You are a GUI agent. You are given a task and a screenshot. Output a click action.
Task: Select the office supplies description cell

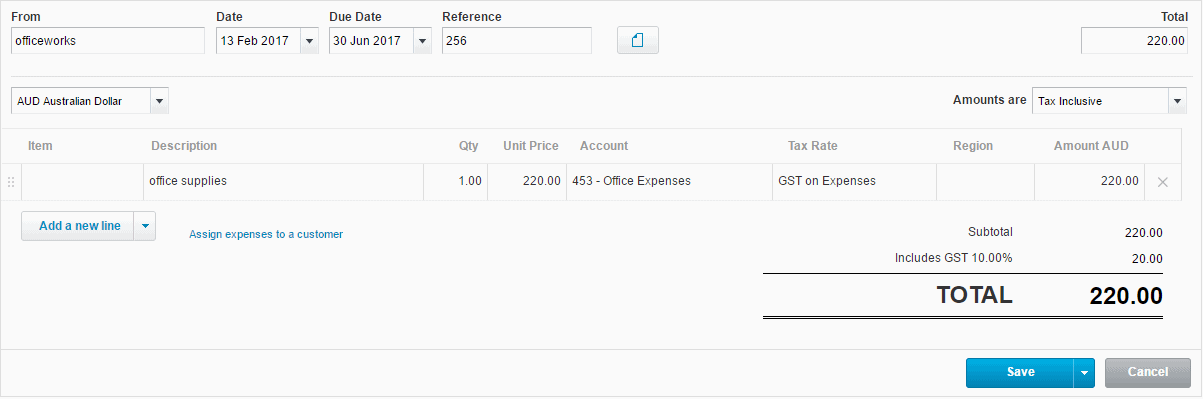point(284,182)
